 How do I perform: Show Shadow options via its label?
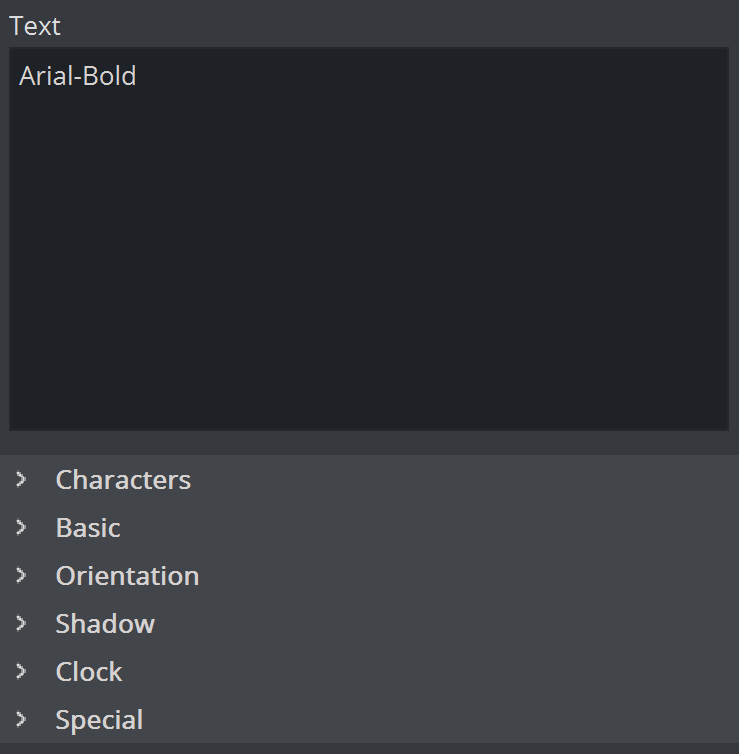pos(105,624)
